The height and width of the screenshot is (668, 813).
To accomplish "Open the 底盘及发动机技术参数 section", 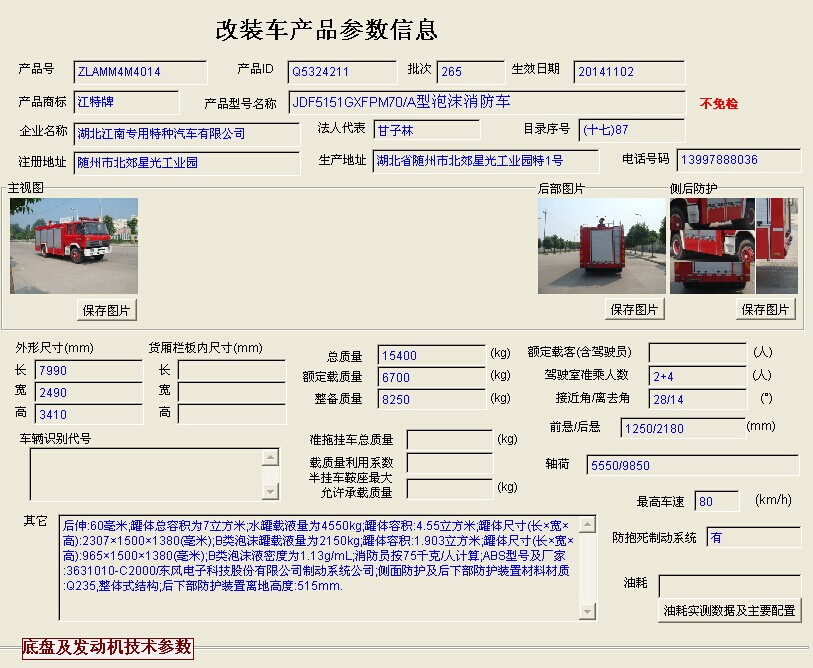I will pos(107,648).
